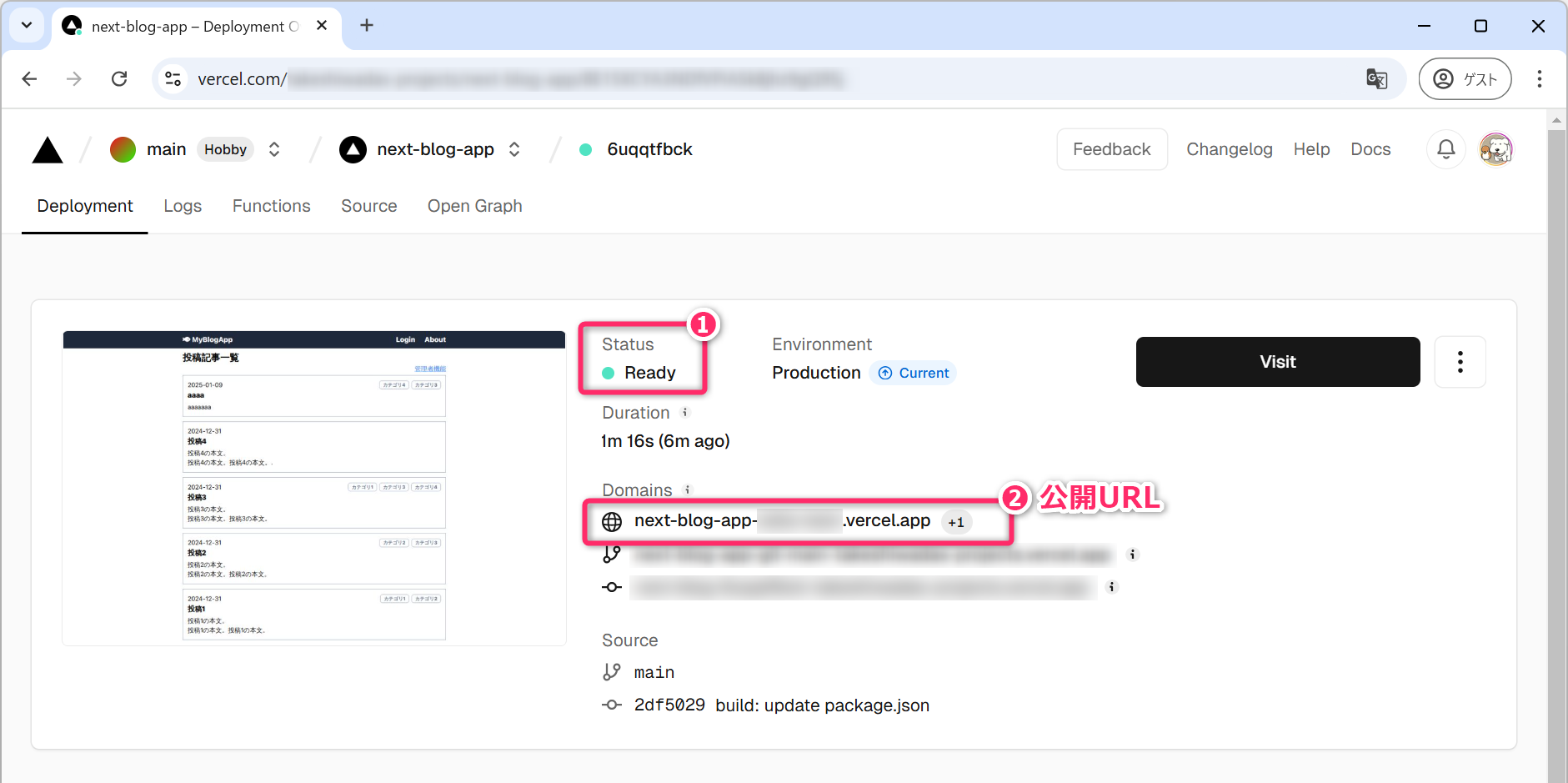This screenshot has height=783, width=1568.
Task: Open the next-blog-app vercel.app domain link
Action: (x=781, y=521)
